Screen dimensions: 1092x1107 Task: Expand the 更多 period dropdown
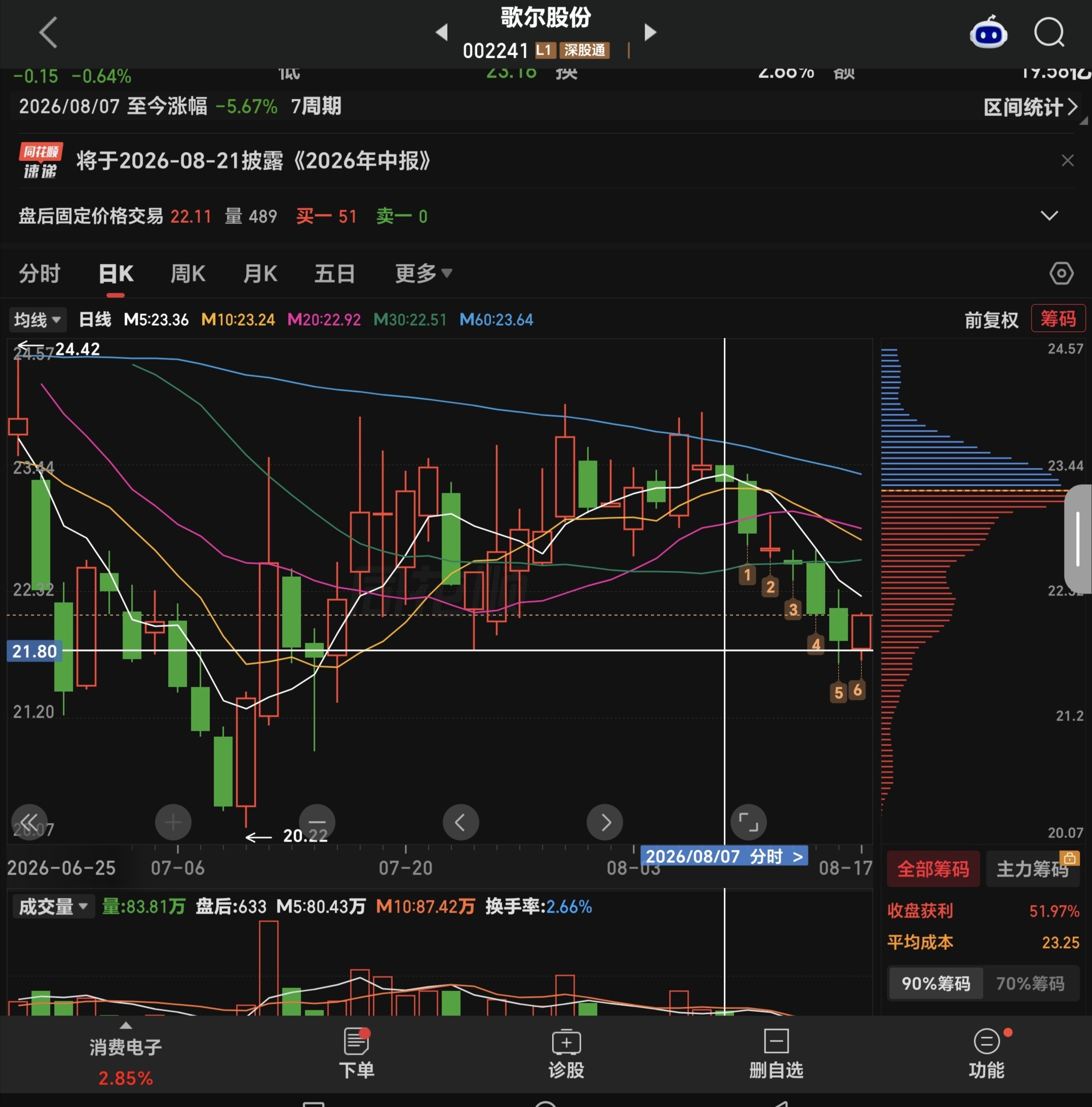point(423,273)
